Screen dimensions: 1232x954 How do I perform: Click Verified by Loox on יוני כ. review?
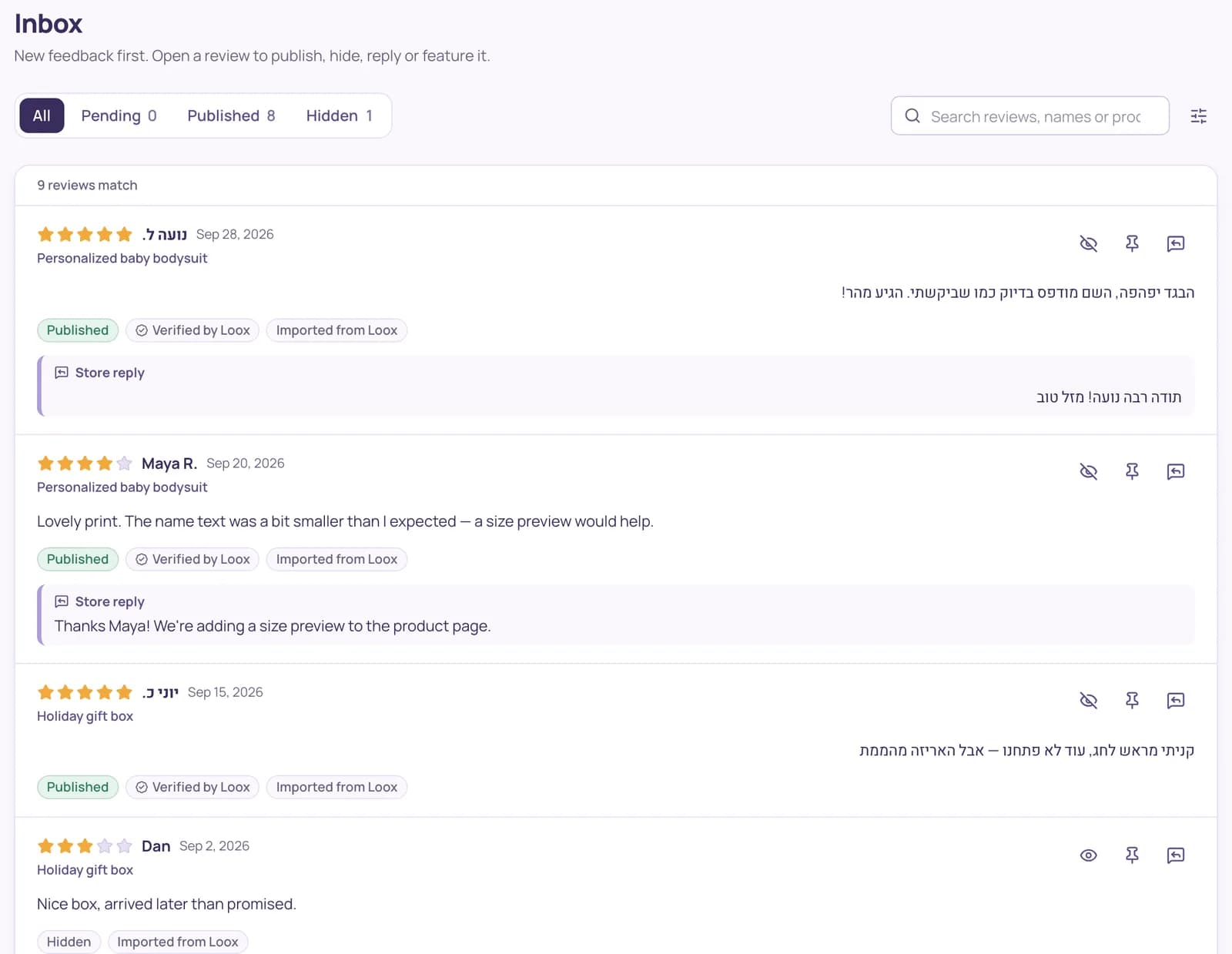pos(192,787)
